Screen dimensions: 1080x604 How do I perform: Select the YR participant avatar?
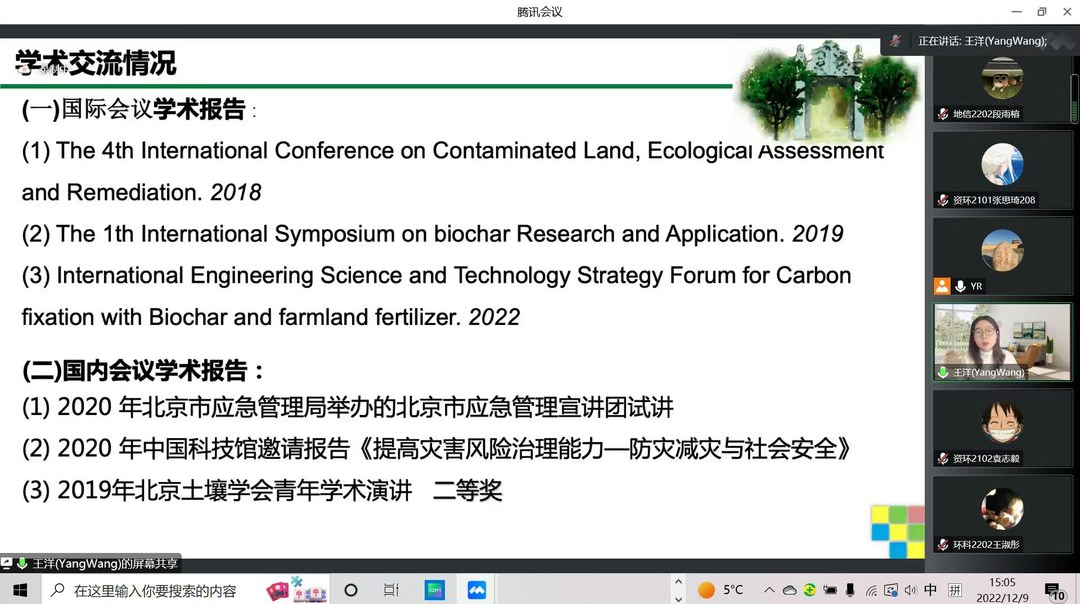(1002, 250)
